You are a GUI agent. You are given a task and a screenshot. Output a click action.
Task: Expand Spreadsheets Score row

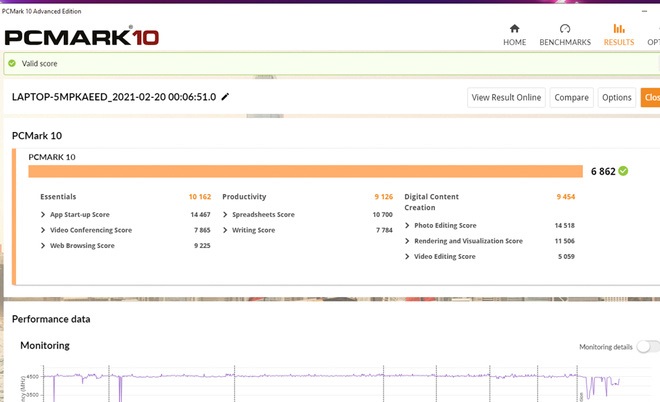(x=225, y=215)
